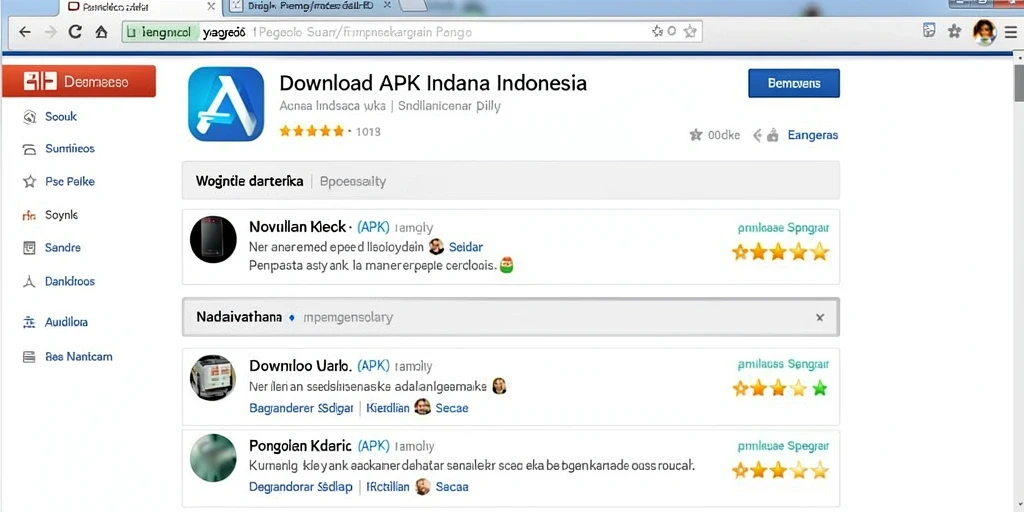Select the first browser tab
This screenshot has height=512, width=1024.
click(140, 7)
